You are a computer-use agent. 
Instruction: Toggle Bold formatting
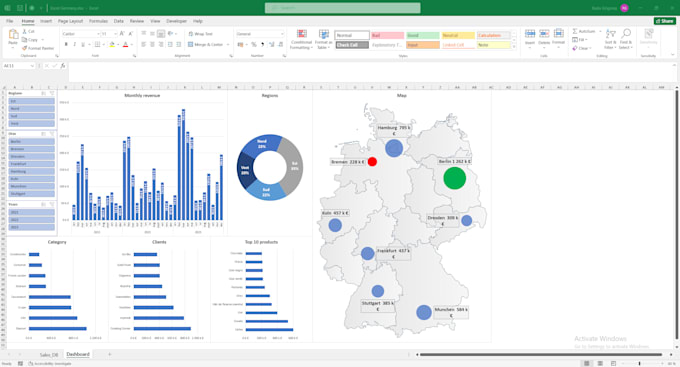tap(66, 44)
